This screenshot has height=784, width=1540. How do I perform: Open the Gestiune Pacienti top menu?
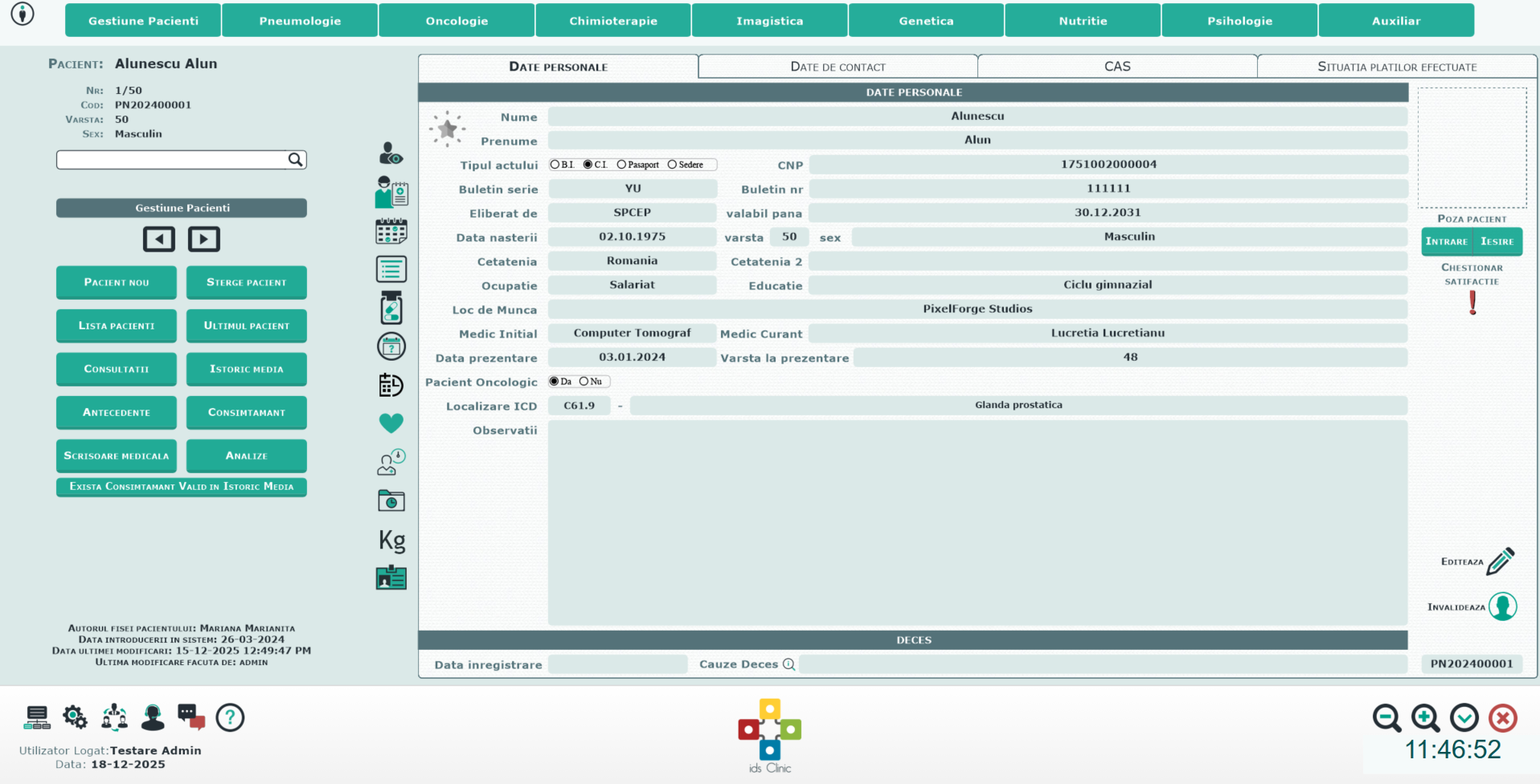(143, 21)
